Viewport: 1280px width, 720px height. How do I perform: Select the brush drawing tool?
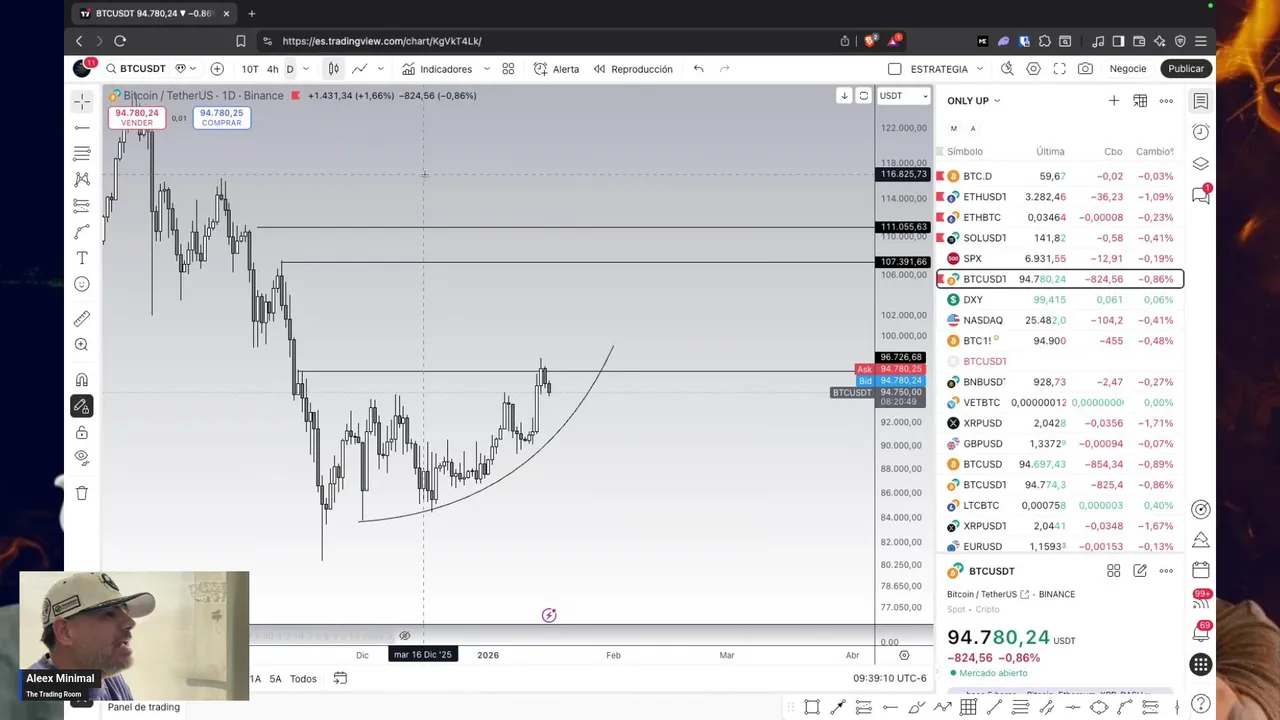click(x=82, y=232)
